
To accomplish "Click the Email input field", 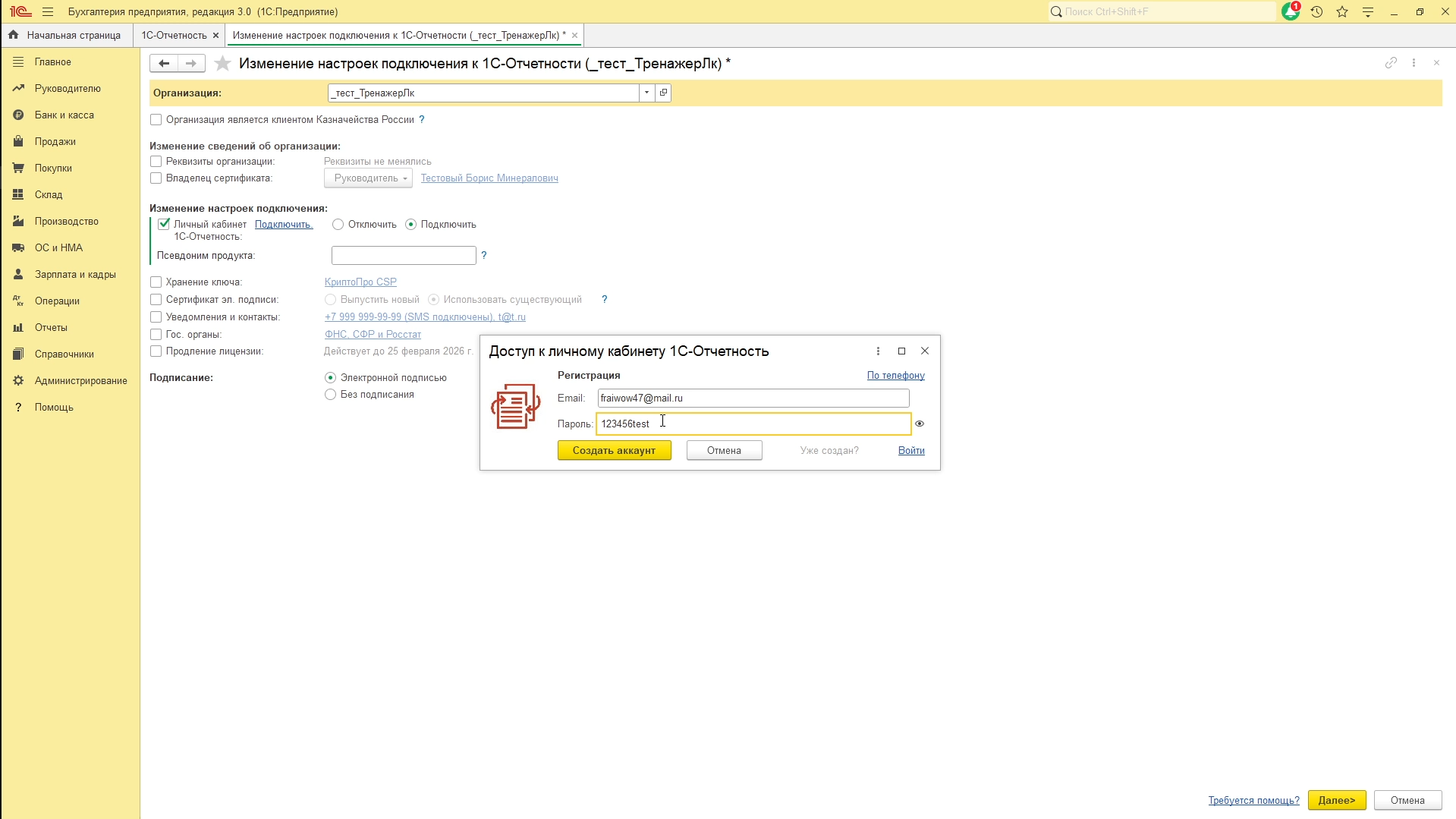I will (x=753, y=398).
